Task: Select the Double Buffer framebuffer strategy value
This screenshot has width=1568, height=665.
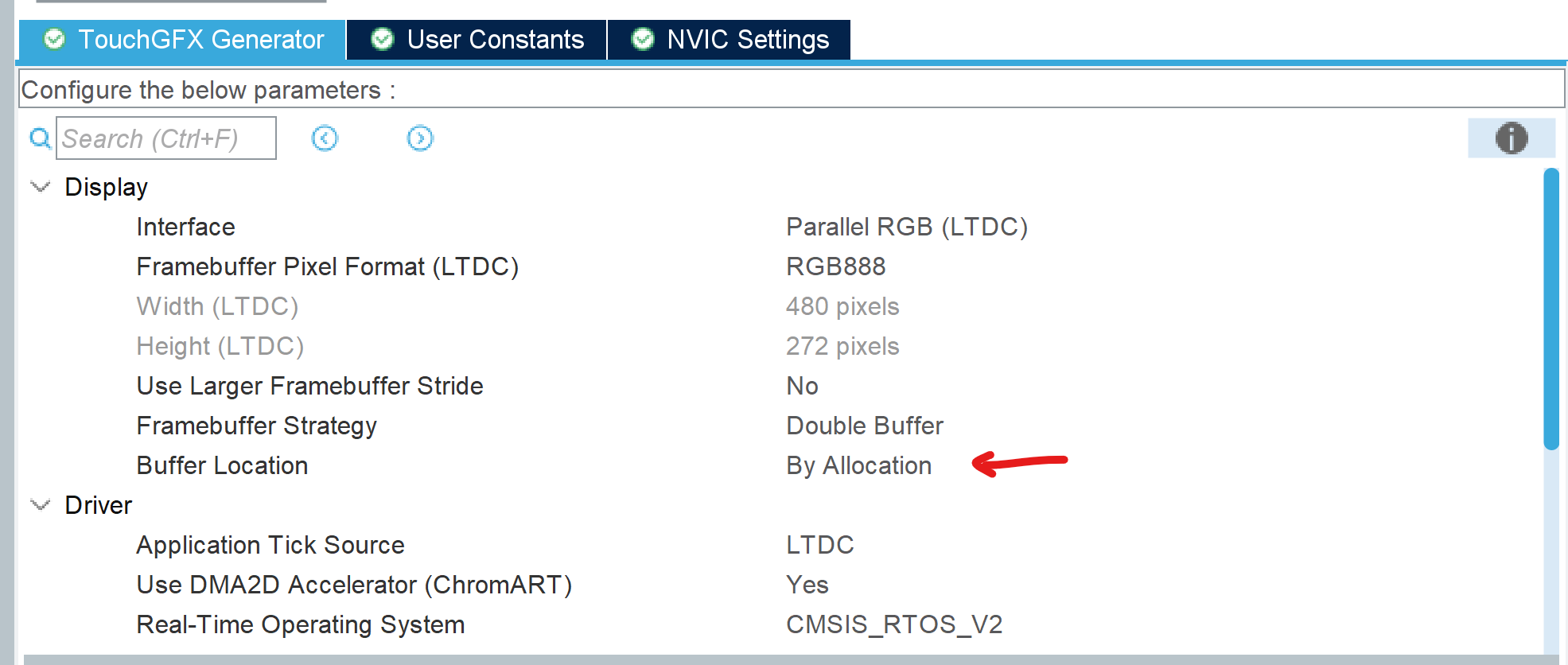Action: (864, 426)
